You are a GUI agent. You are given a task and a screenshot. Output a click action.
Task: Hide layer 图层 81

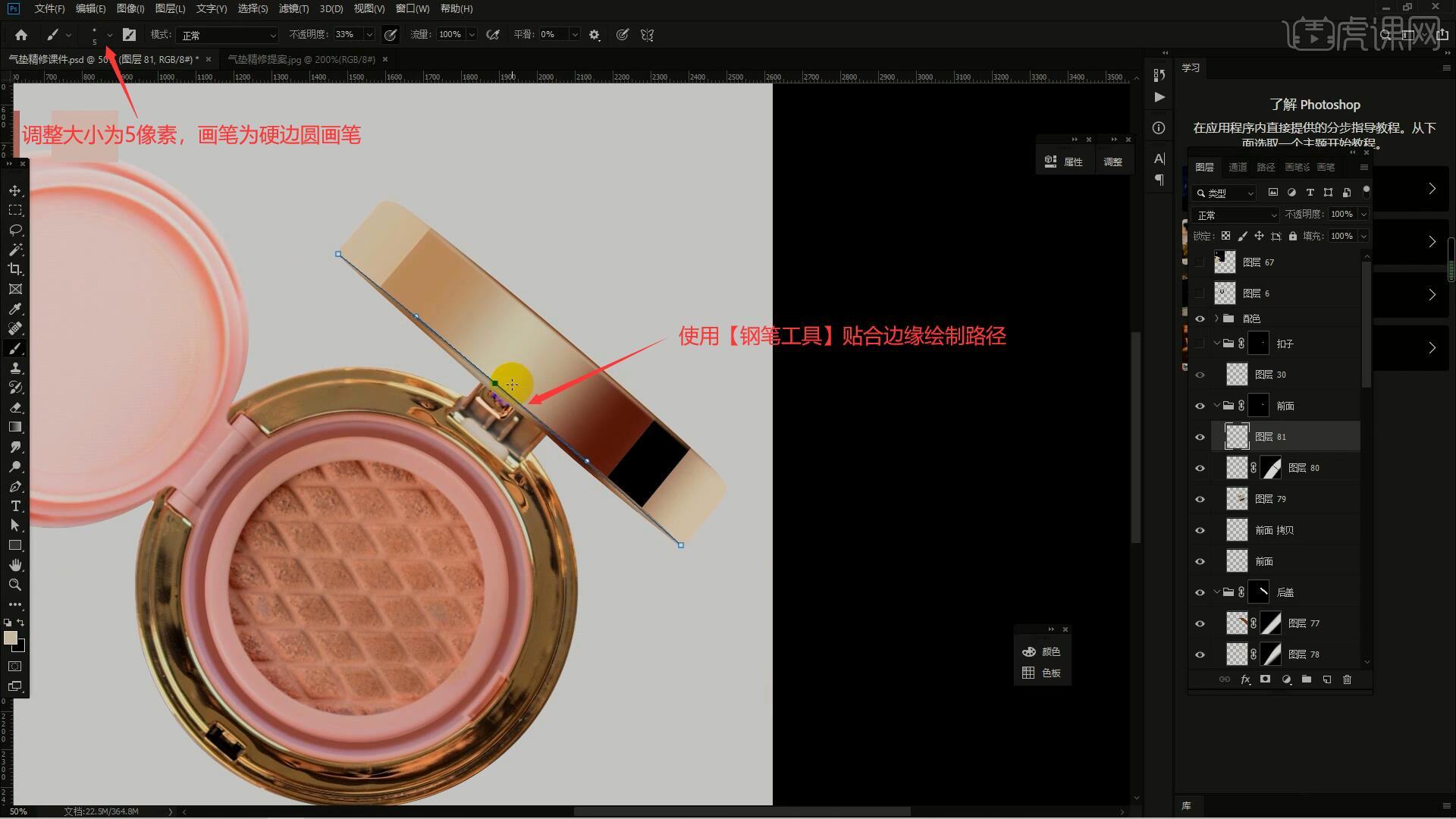[1200, 437]
